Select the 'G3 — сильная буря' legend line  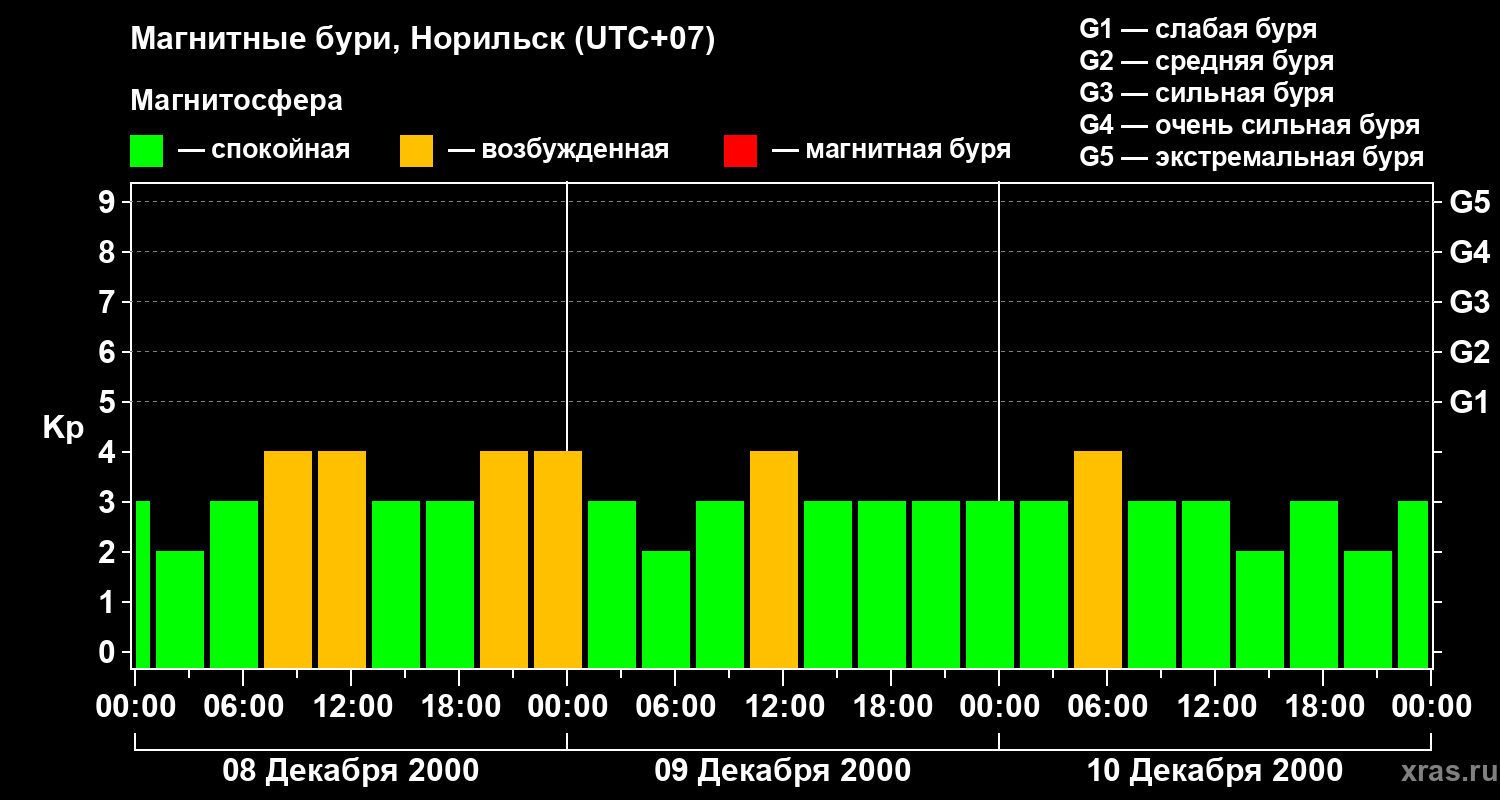[1207, 93]
